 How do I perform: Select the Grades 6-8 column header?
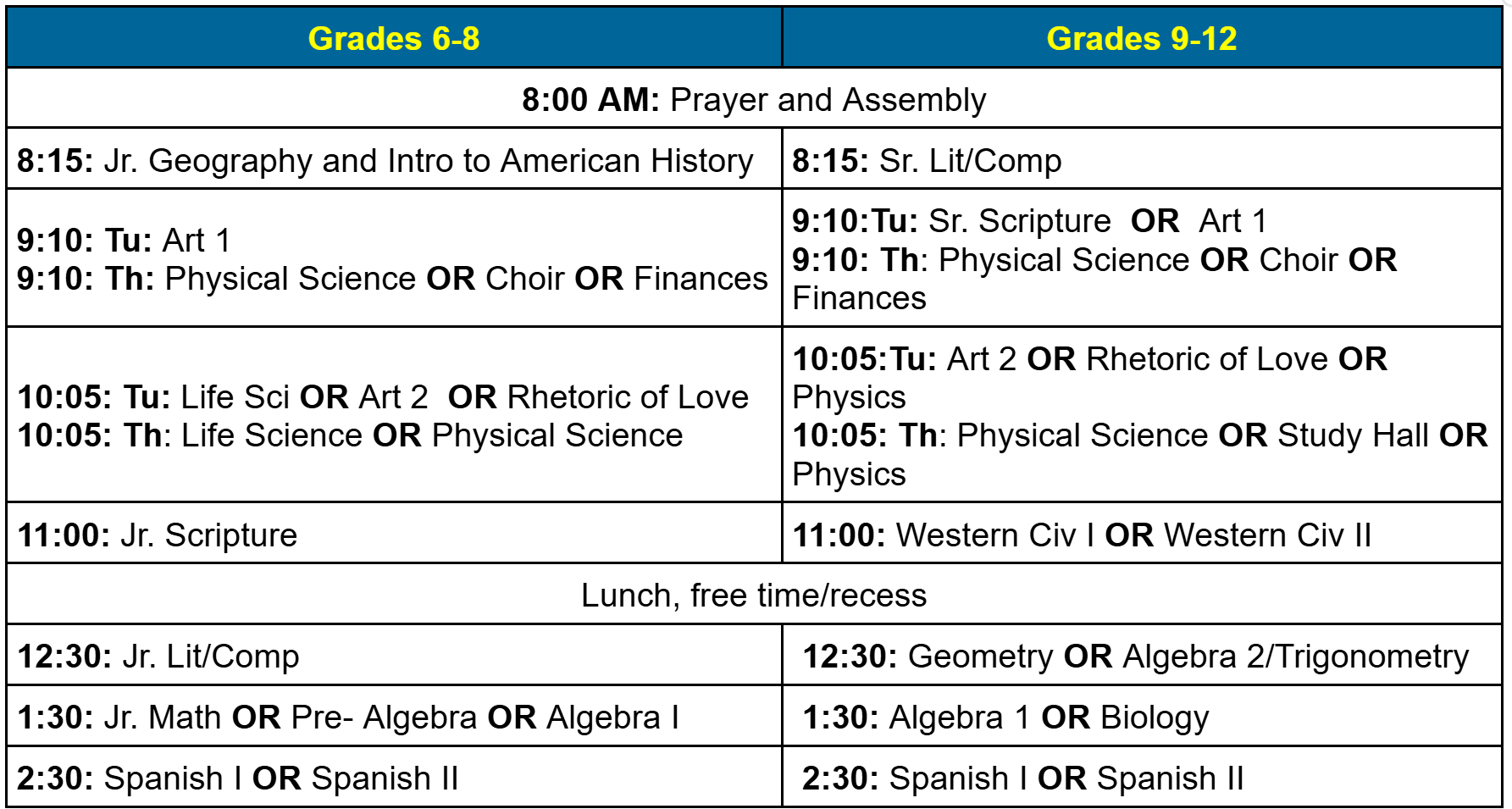tap(394, 38)
